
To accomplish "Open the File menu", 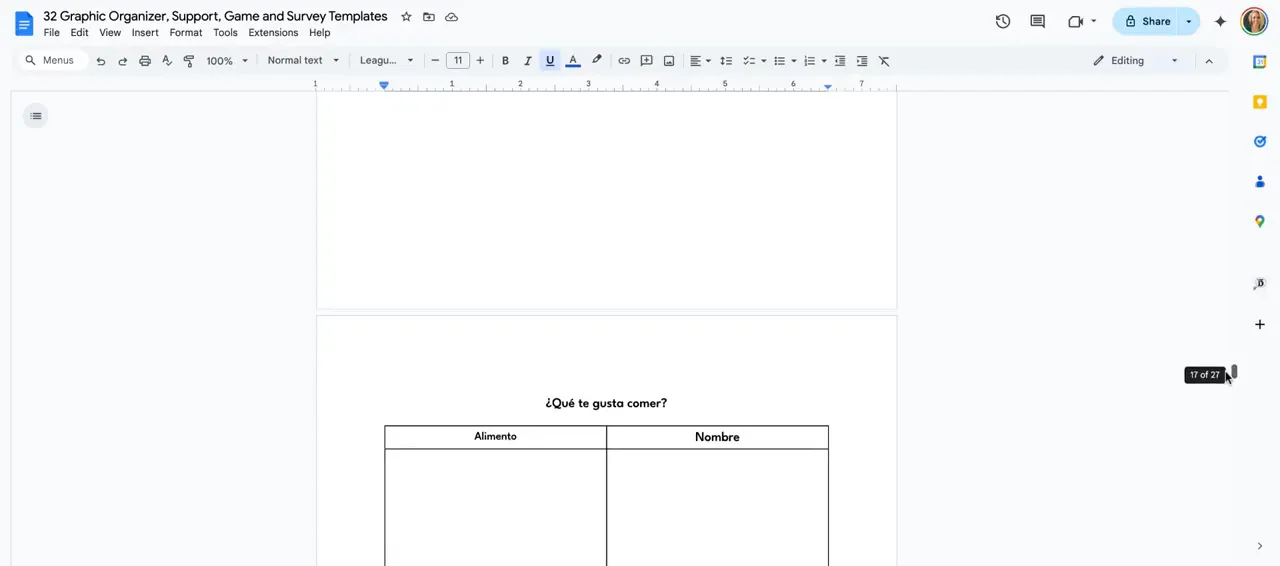I will (x=52, y=33).
